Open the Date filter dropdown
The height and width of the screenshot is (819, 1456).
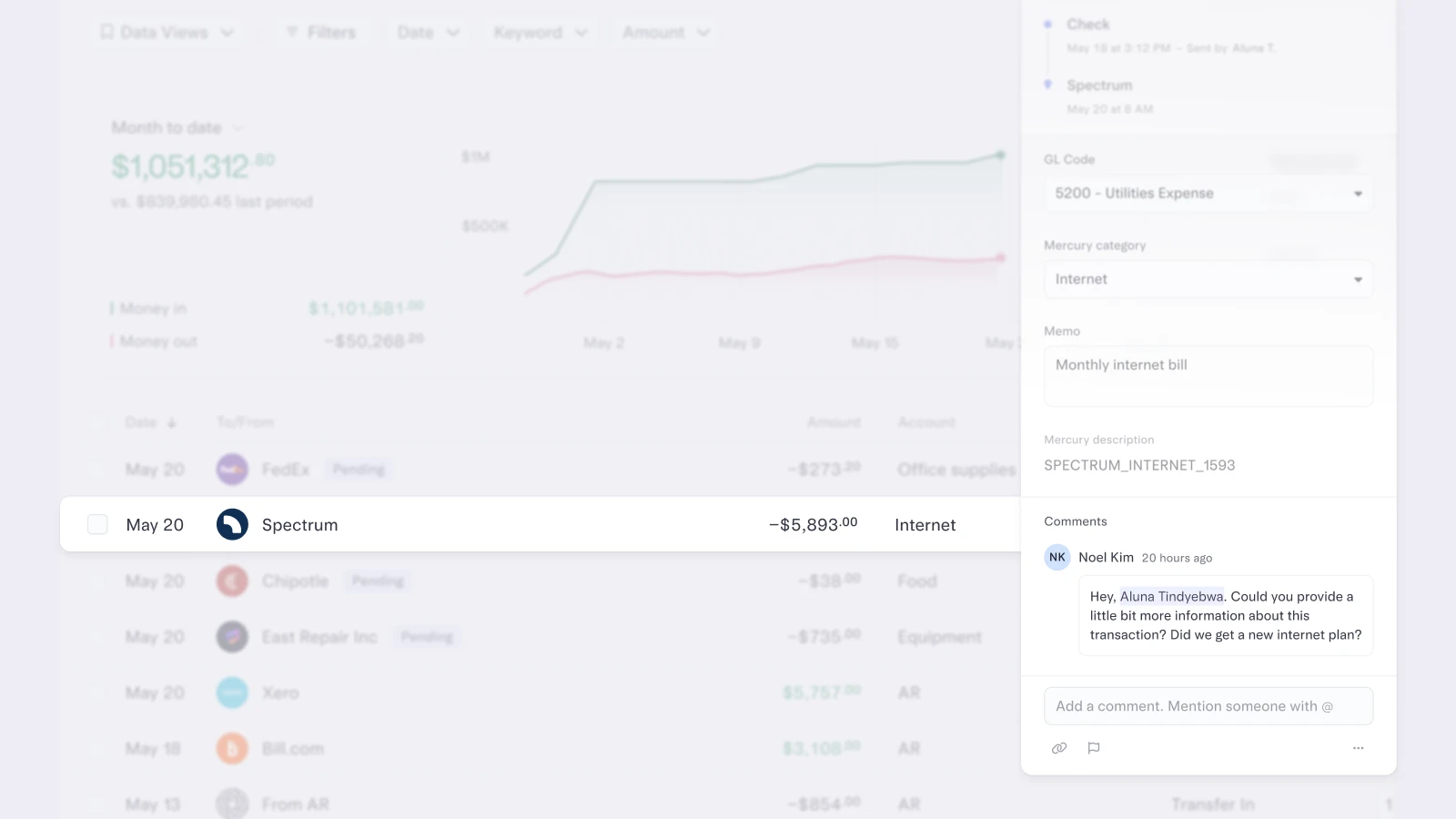[428, 33]
